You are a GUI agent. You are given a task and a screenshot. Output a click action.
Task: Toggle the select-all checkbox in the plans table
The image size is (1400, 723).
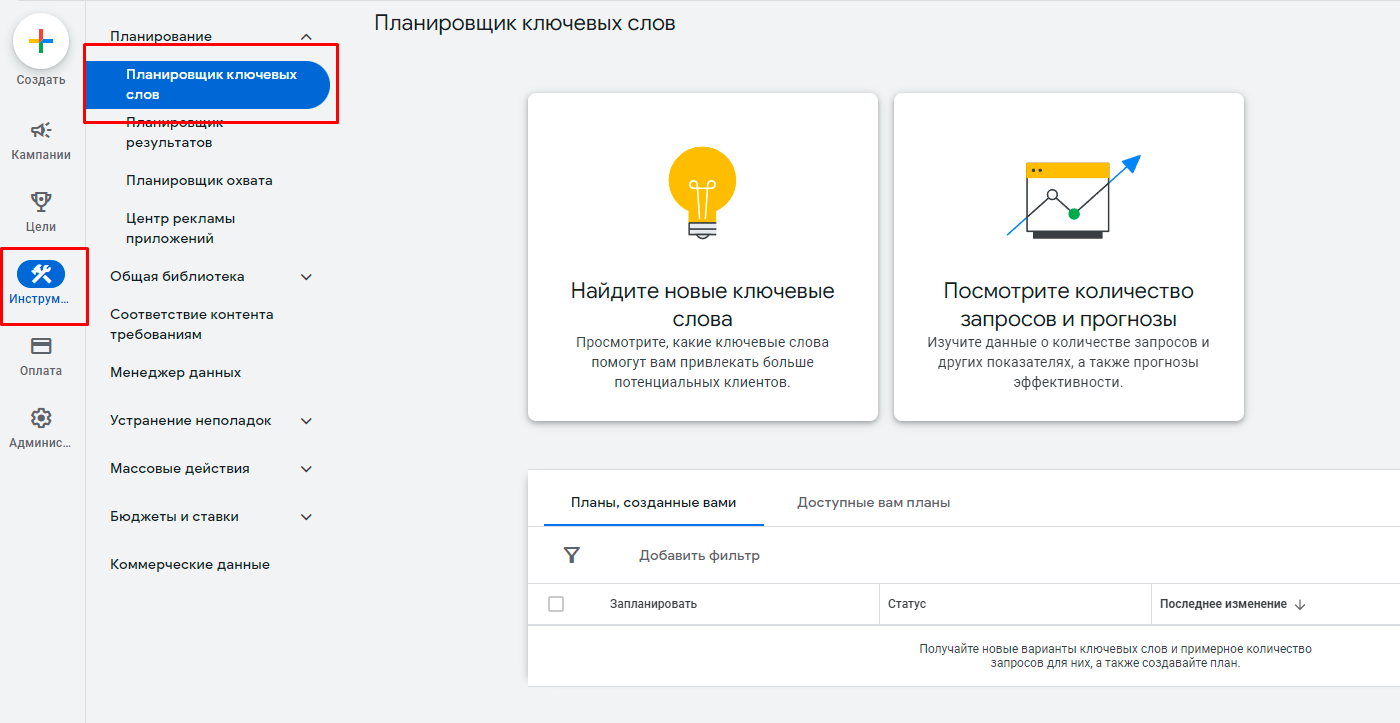click(x=557, y=603)
